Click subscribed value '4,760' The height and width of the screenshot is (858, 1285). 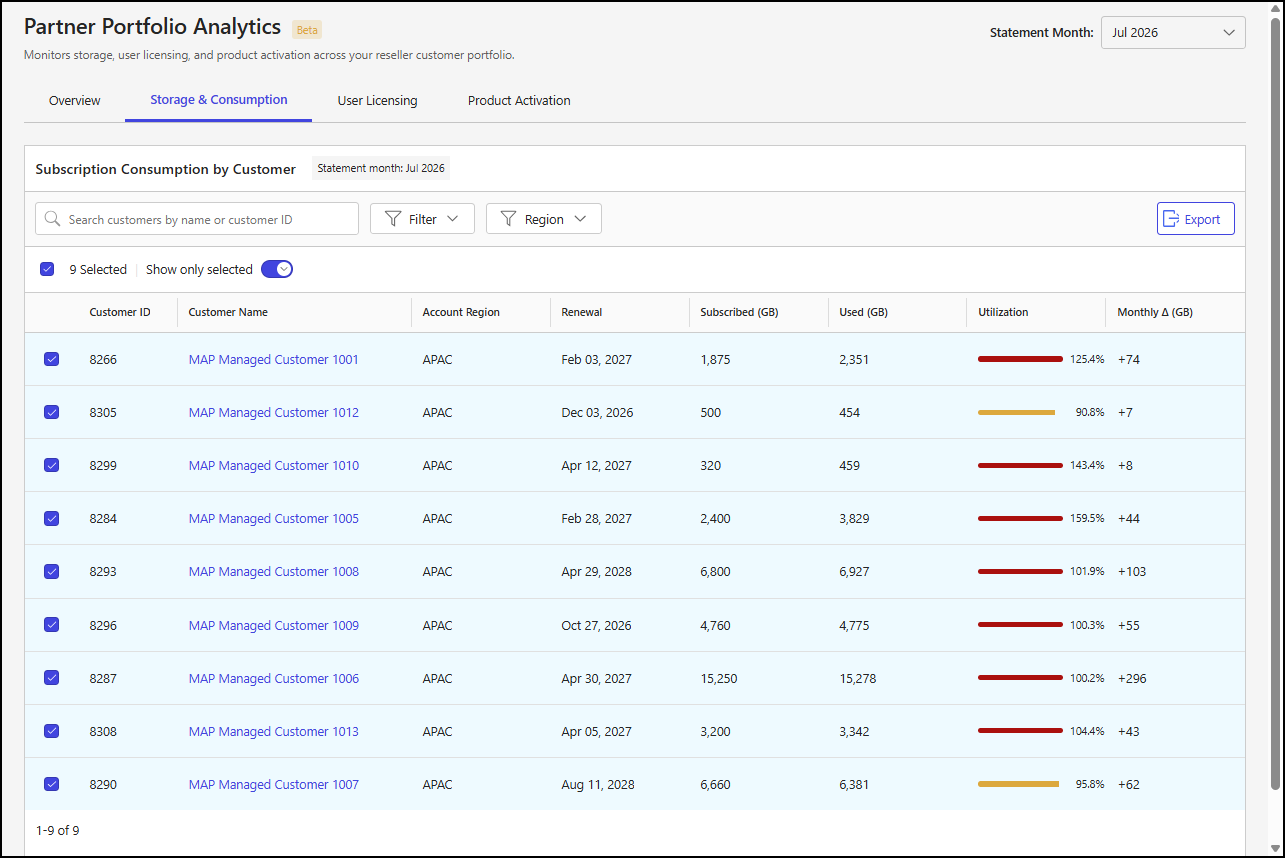click(x=716, y=625)
